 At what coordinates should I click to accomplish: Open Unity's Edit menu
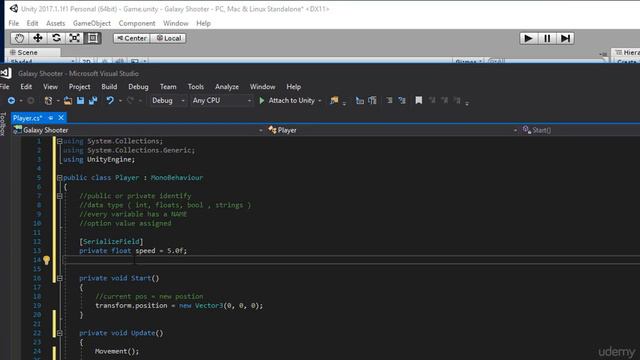[x=32, y=23]
